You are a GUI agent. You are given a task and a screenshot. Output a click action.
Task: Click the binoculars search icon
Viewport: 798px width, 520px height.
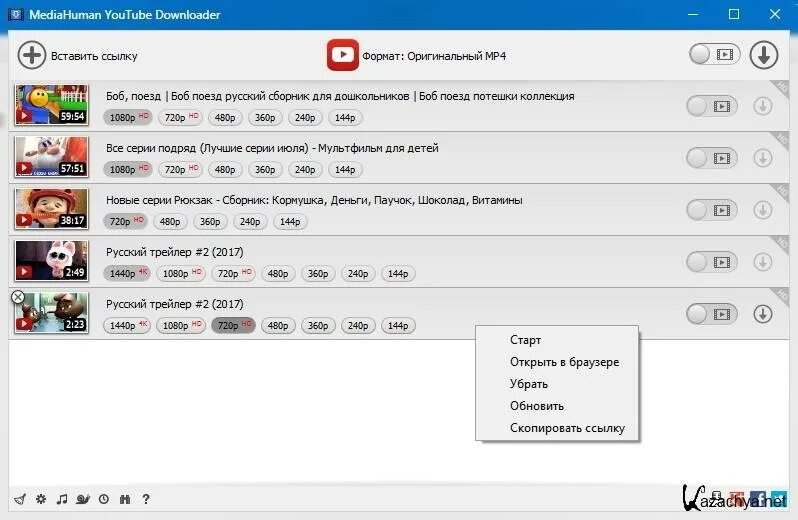(125, 499)
